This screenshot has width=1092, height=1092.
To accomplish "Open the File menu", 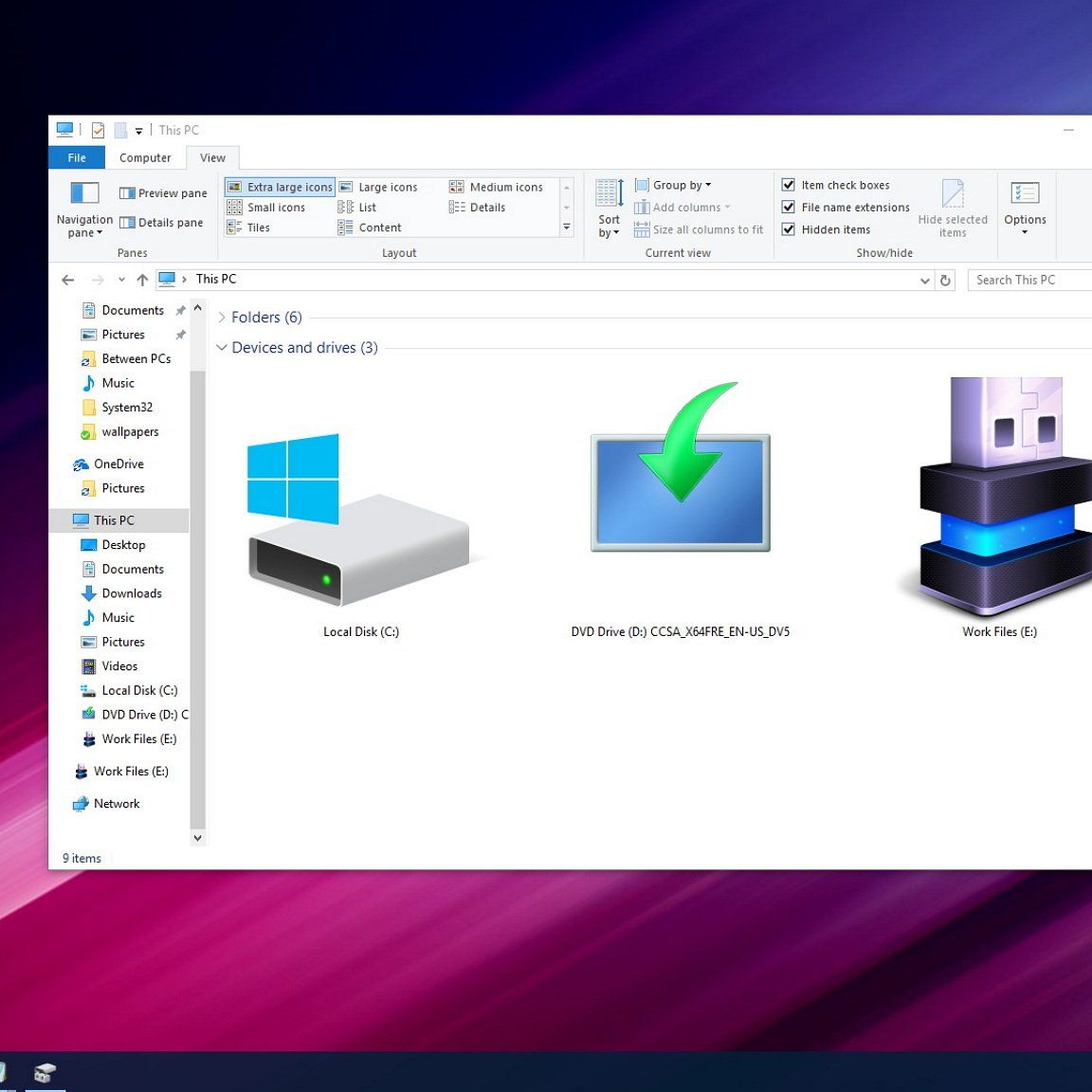I will click(76, 157).
